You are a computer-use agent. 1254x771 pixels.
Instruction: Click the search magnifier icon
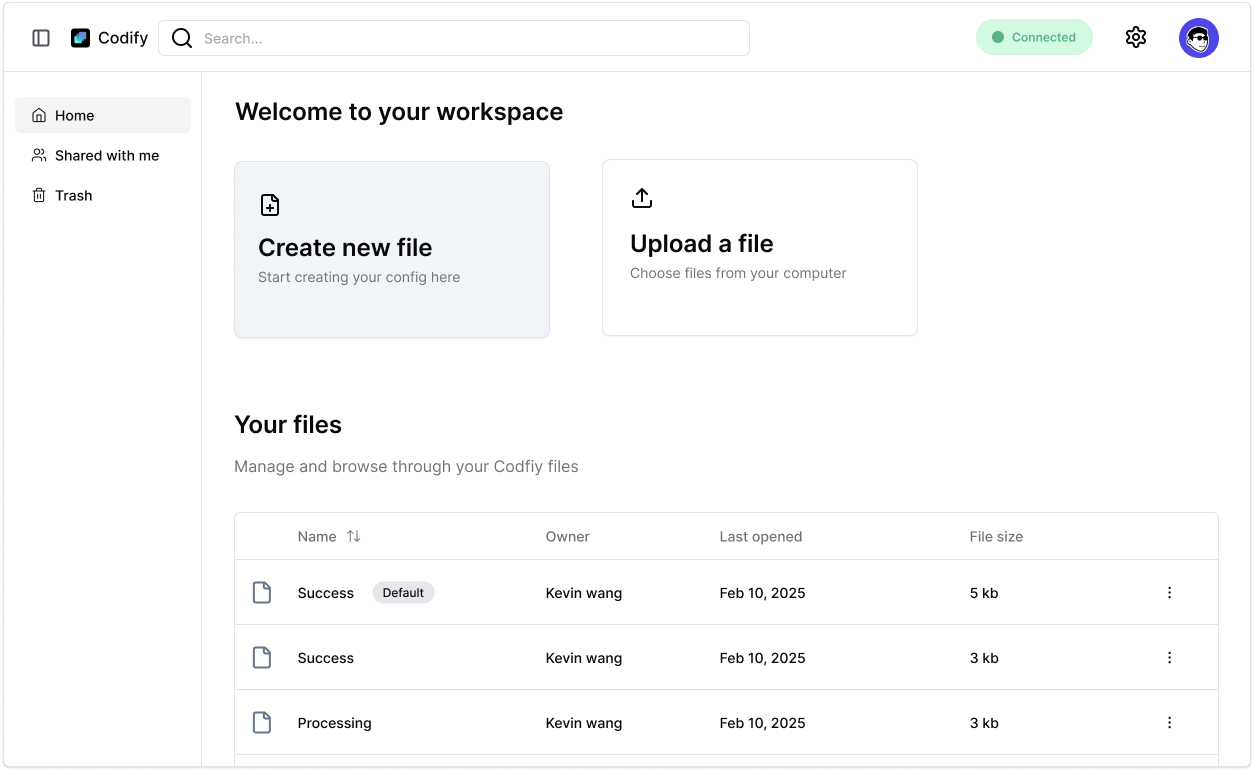(181, 37)
